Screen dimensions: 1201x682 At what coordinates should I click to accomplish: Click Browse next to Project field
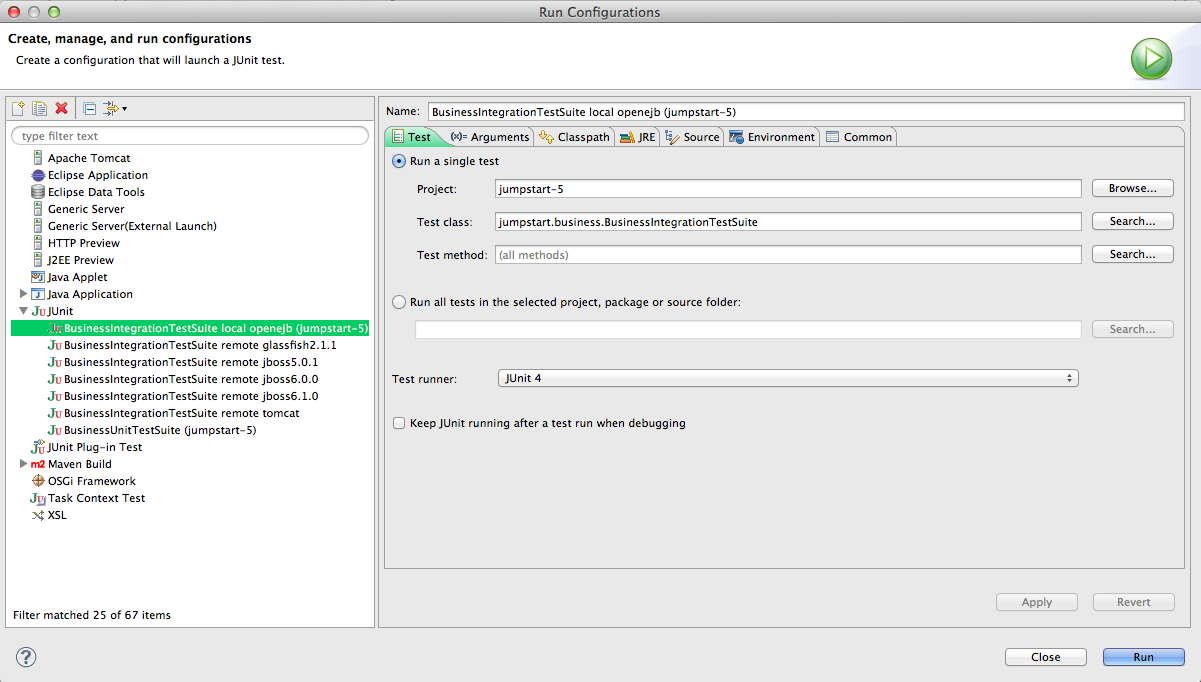1133,188
